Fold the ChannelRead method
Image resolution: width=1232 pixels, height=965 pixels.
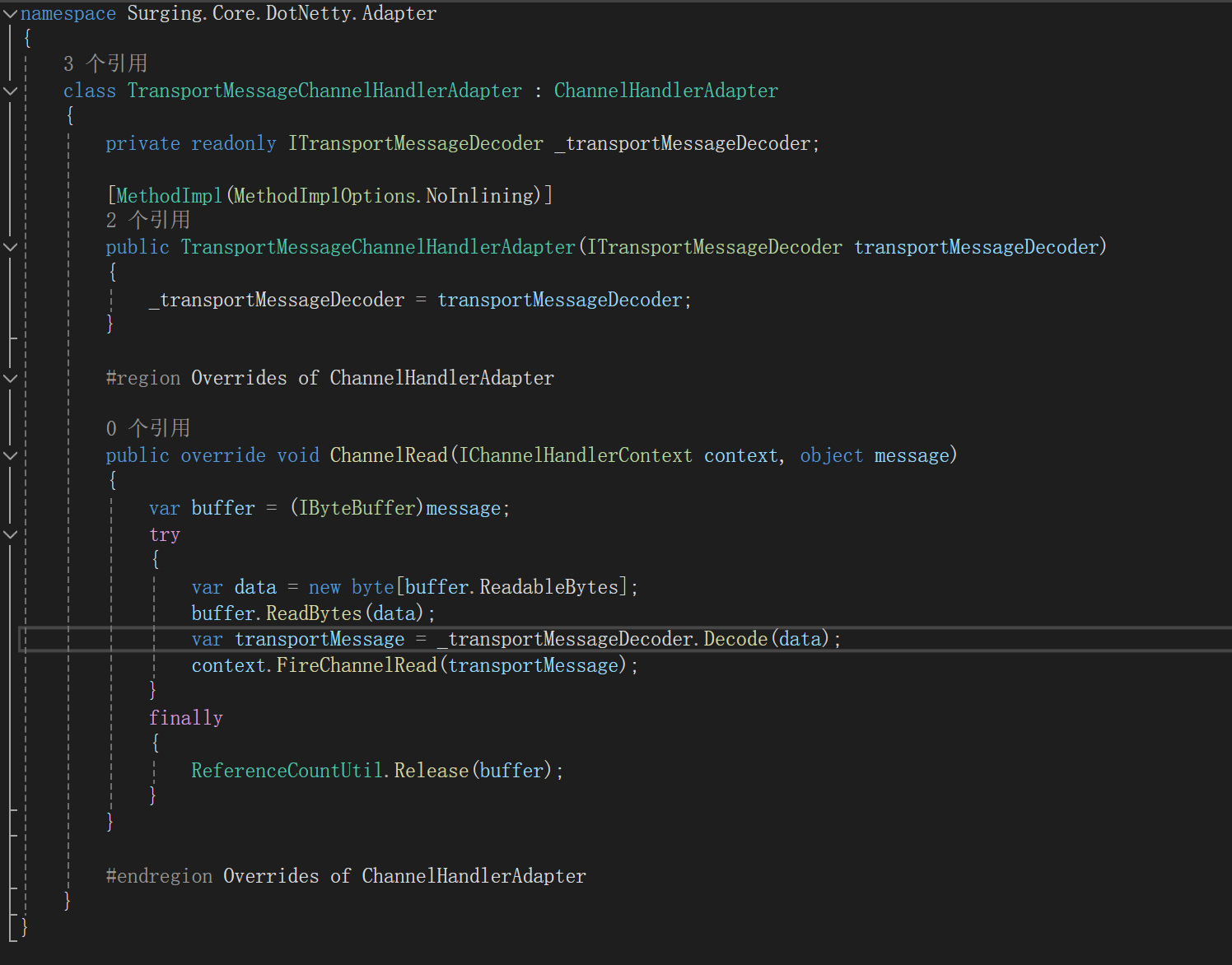click(x=11, y=455)
